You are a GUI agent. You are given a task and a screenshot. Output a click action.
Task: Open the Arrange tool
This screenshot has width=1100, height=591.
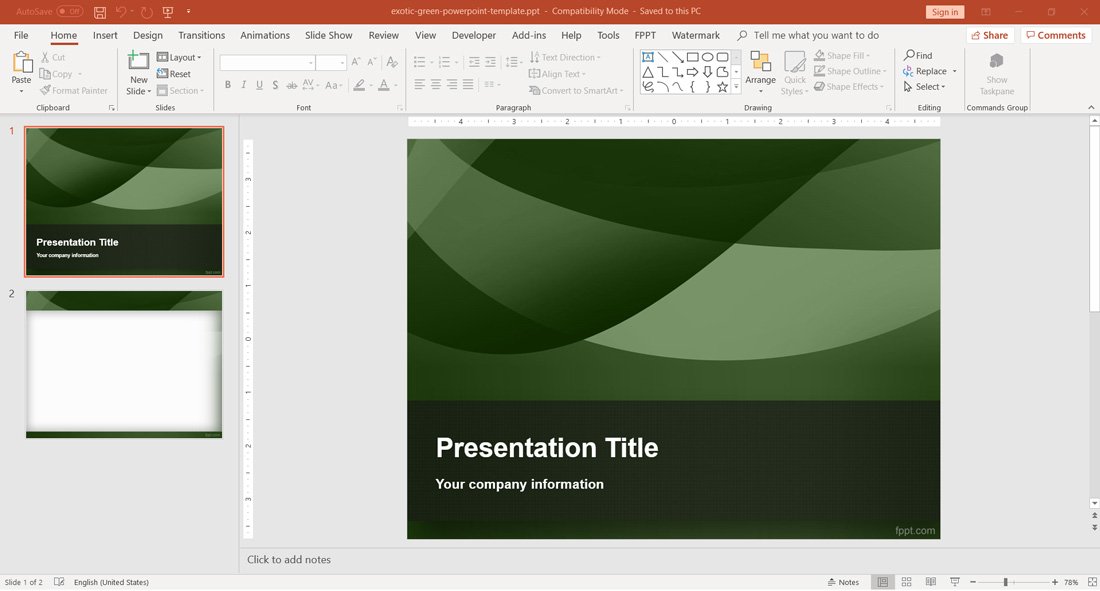tap(760, 63)
